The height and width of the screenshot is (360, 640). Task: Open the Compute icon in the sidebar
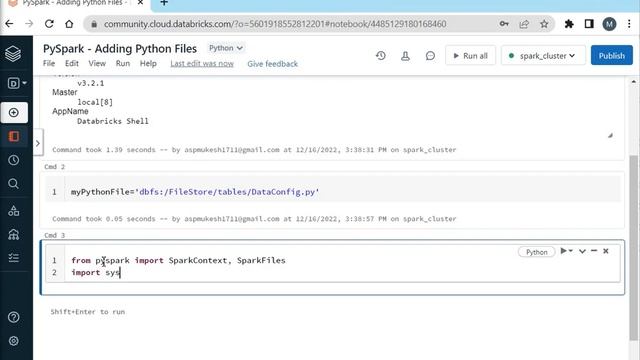(13, 234)
